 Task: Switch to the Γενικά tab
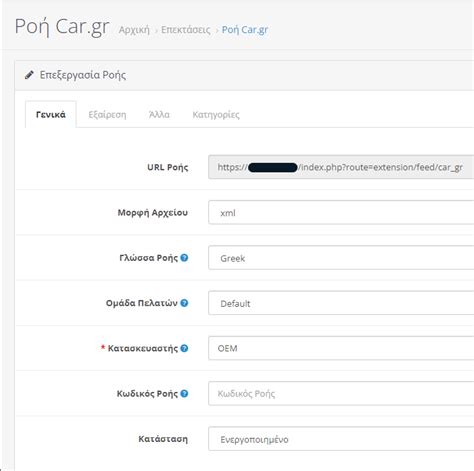[x=51, y=114]
